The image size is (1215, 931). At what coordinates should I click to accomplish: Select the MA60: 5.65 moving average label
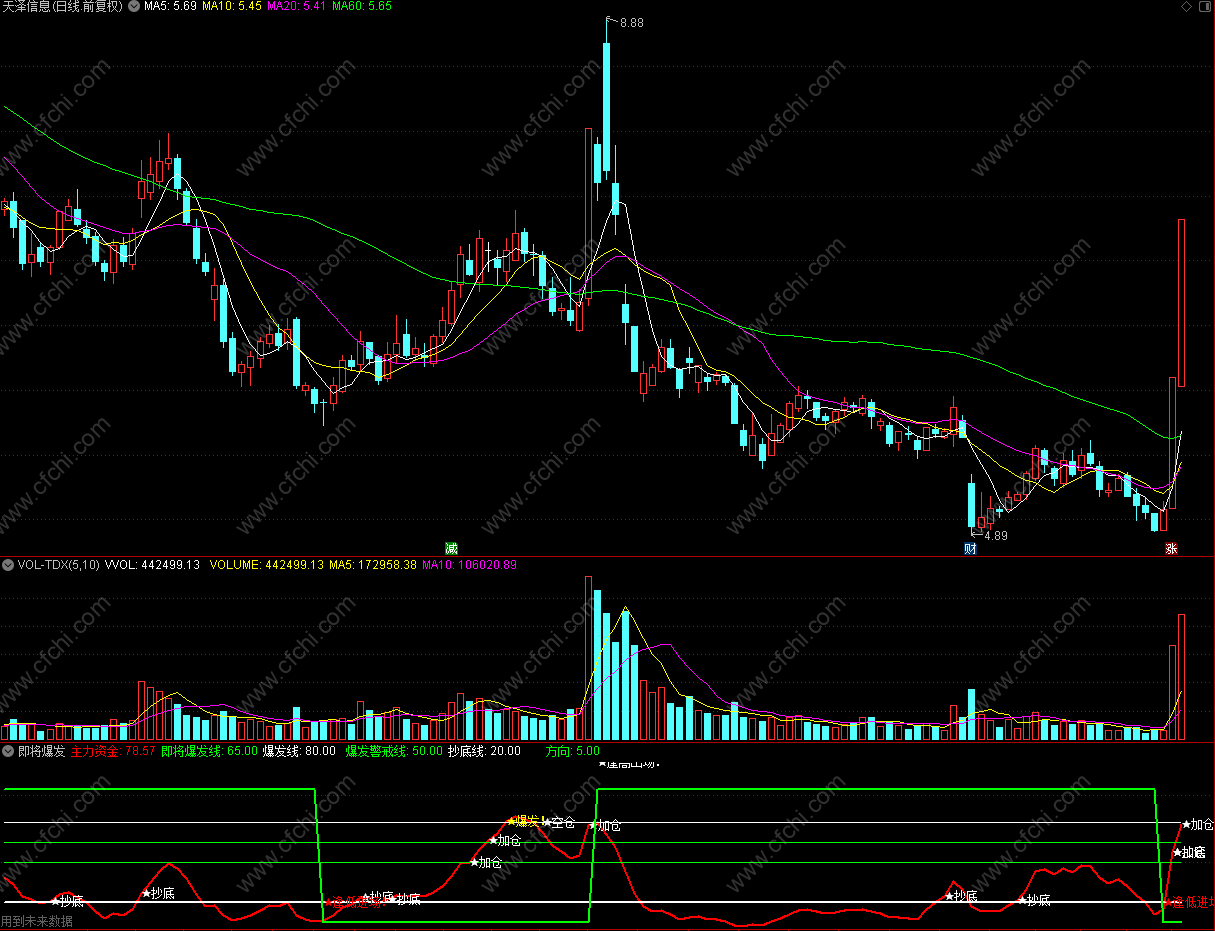(362, 7)
